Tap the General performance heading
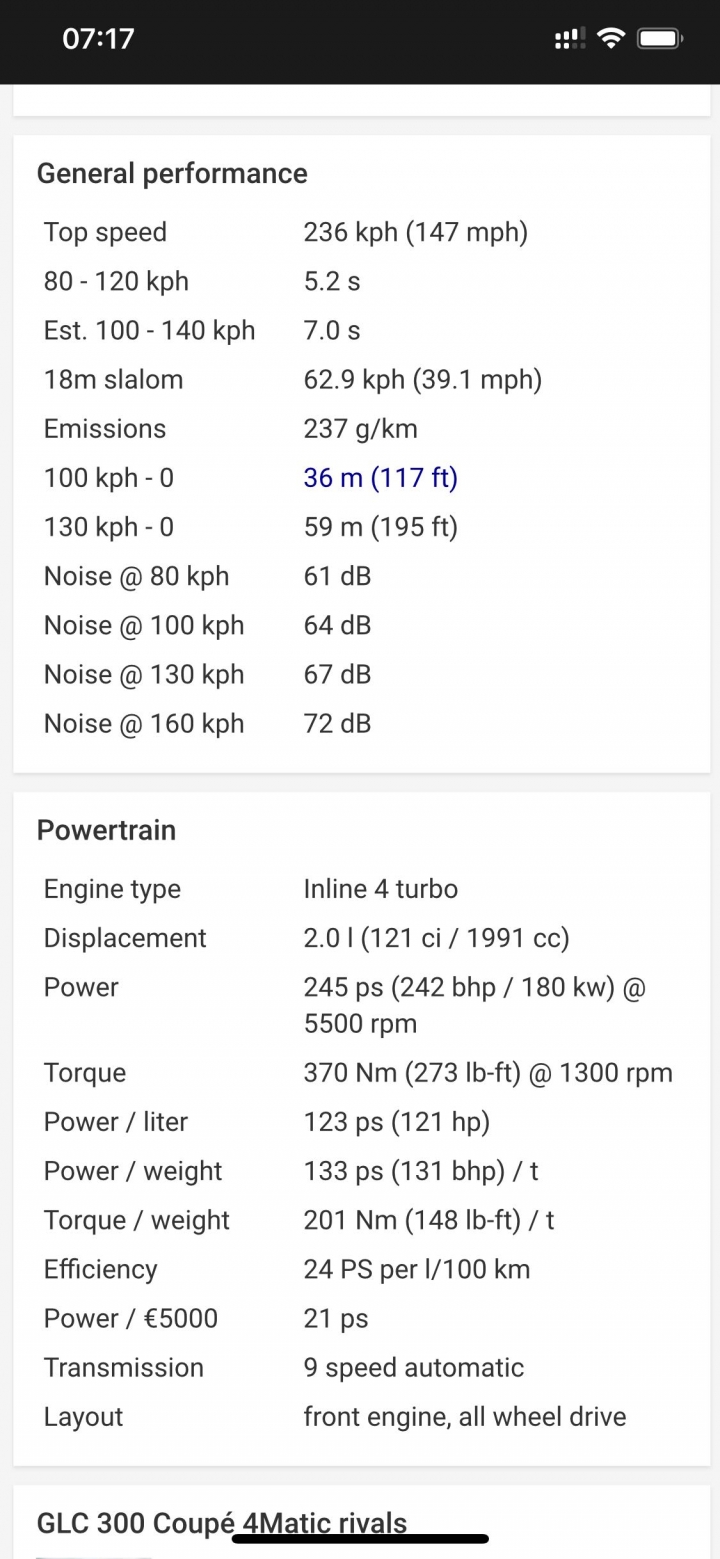 point(172,173)
